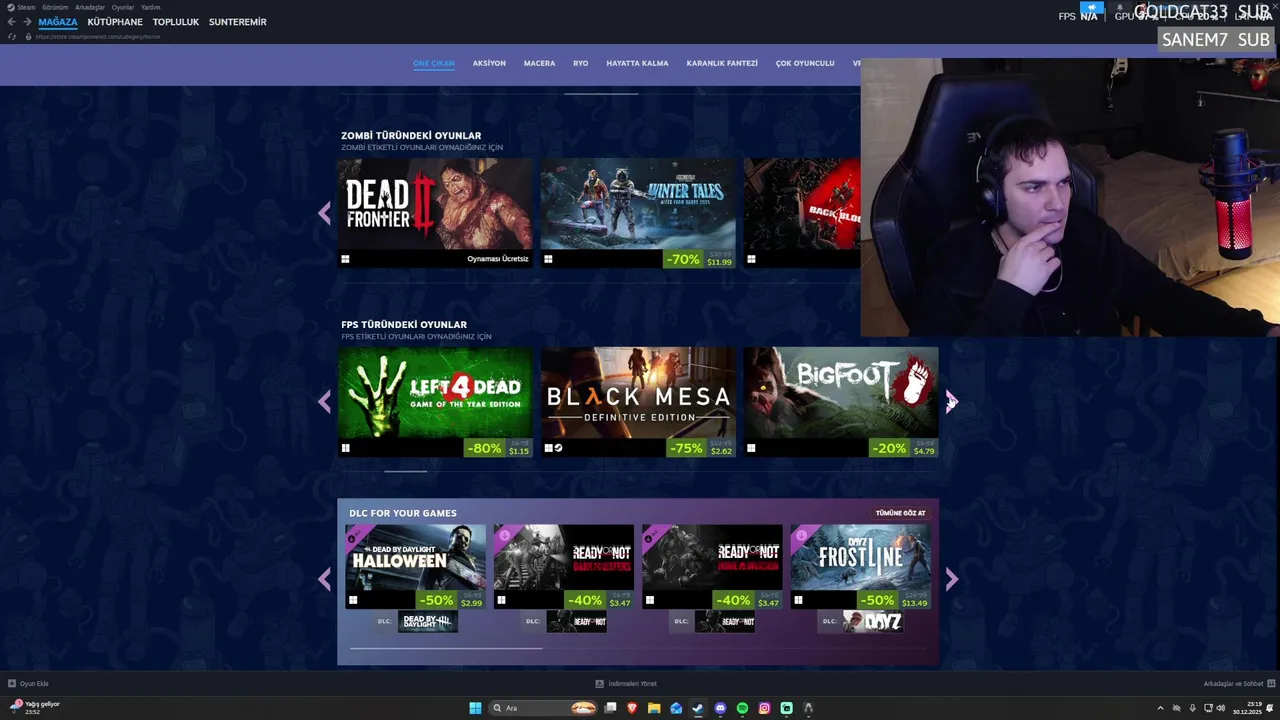1280x720 pixels.
Task: Show previous FPS games with left arrow
Action: click(x=324, y=402)
